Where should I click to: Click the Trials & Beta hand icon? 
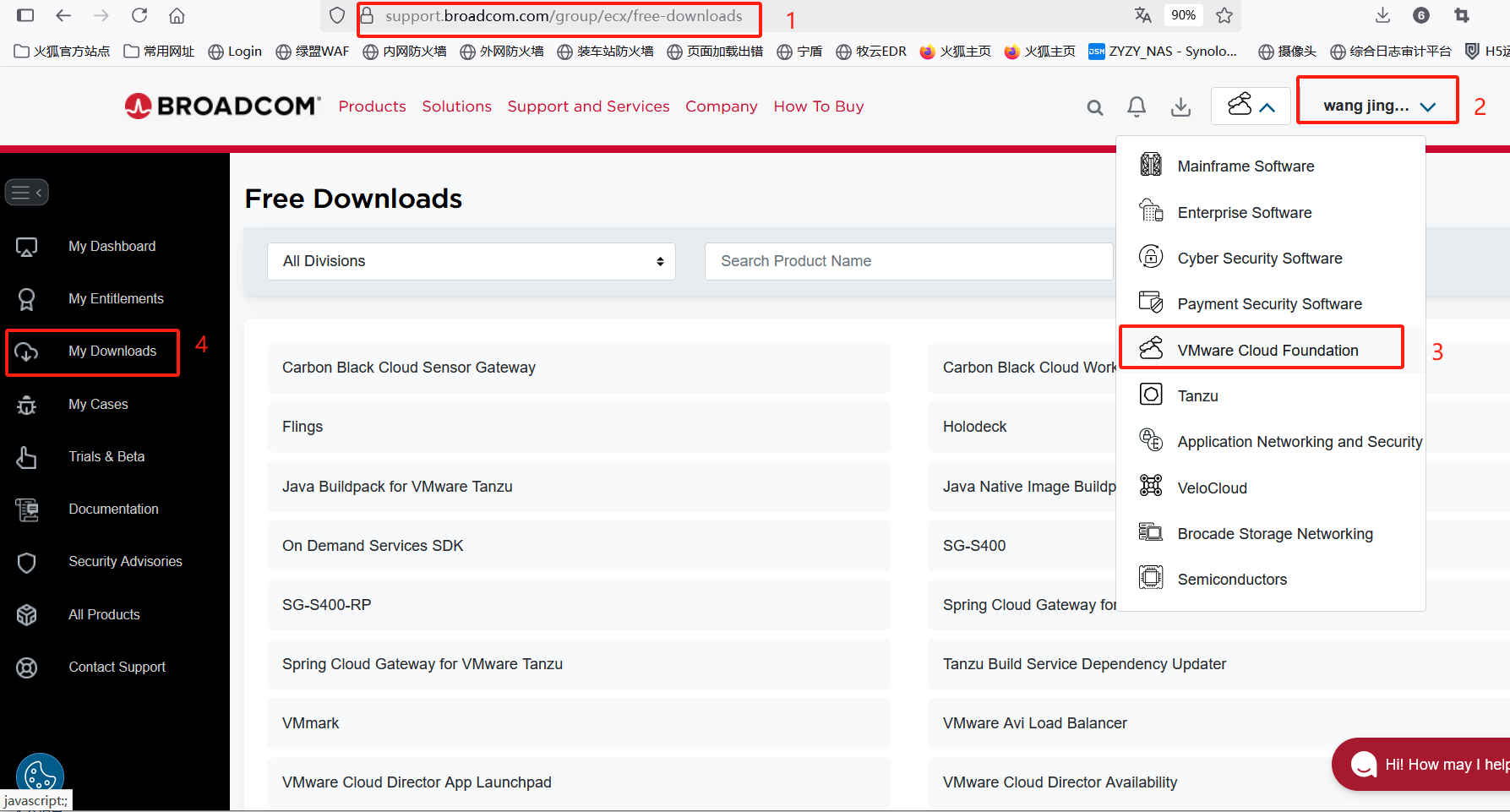[x=27, y=457]
